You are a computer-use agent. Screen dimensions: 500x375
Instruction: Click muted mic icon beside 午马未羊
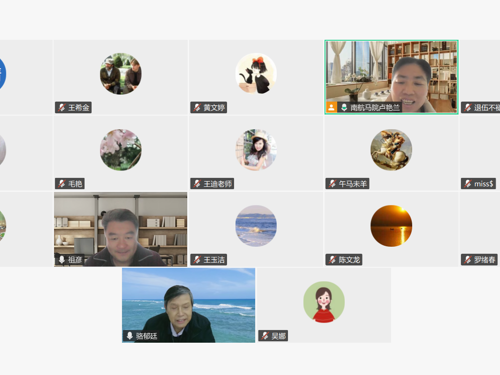pyautogui.click(x=332, y=183)
